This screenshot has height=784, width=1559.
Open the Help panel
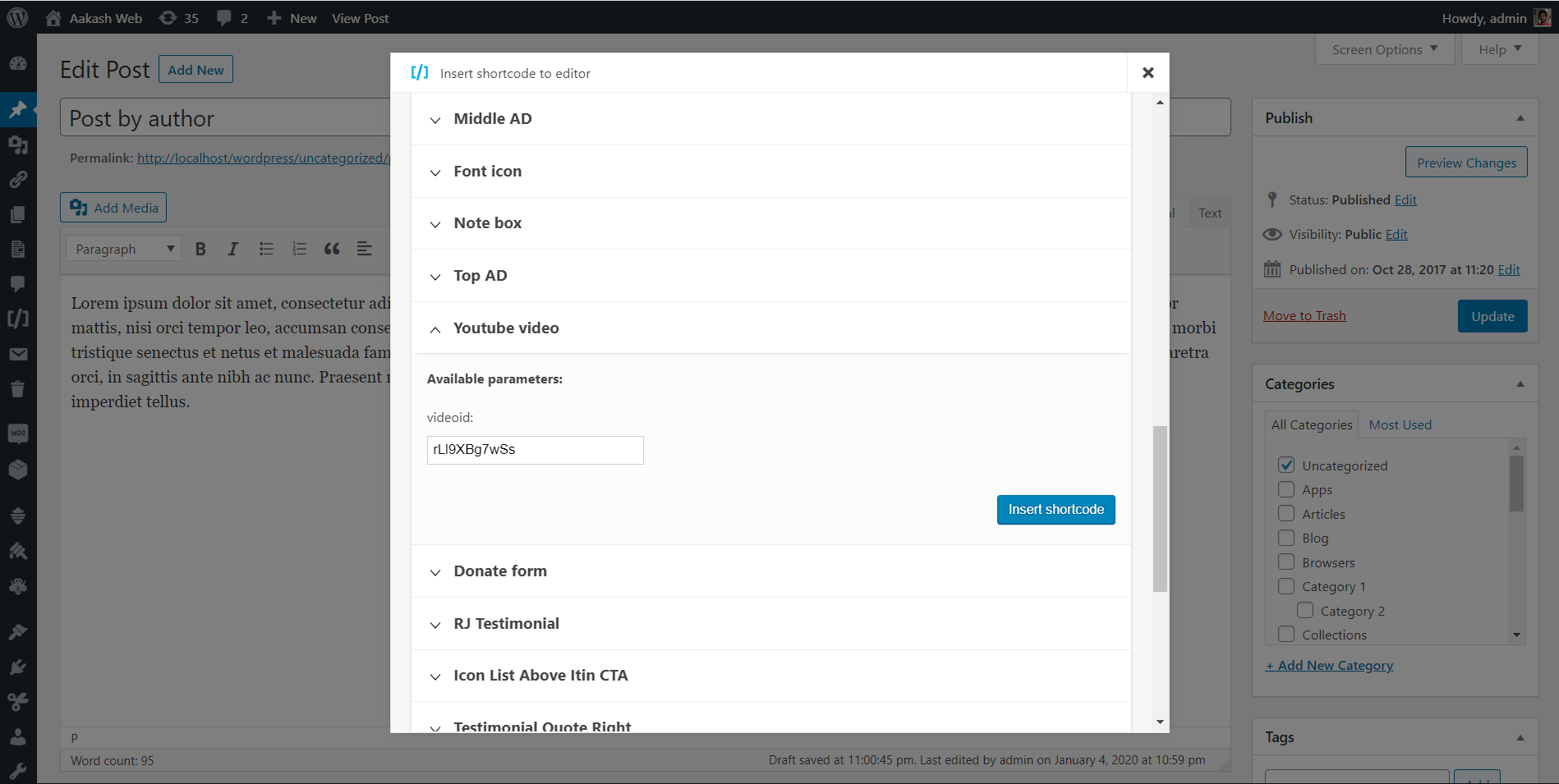(x=1500, y=49)
